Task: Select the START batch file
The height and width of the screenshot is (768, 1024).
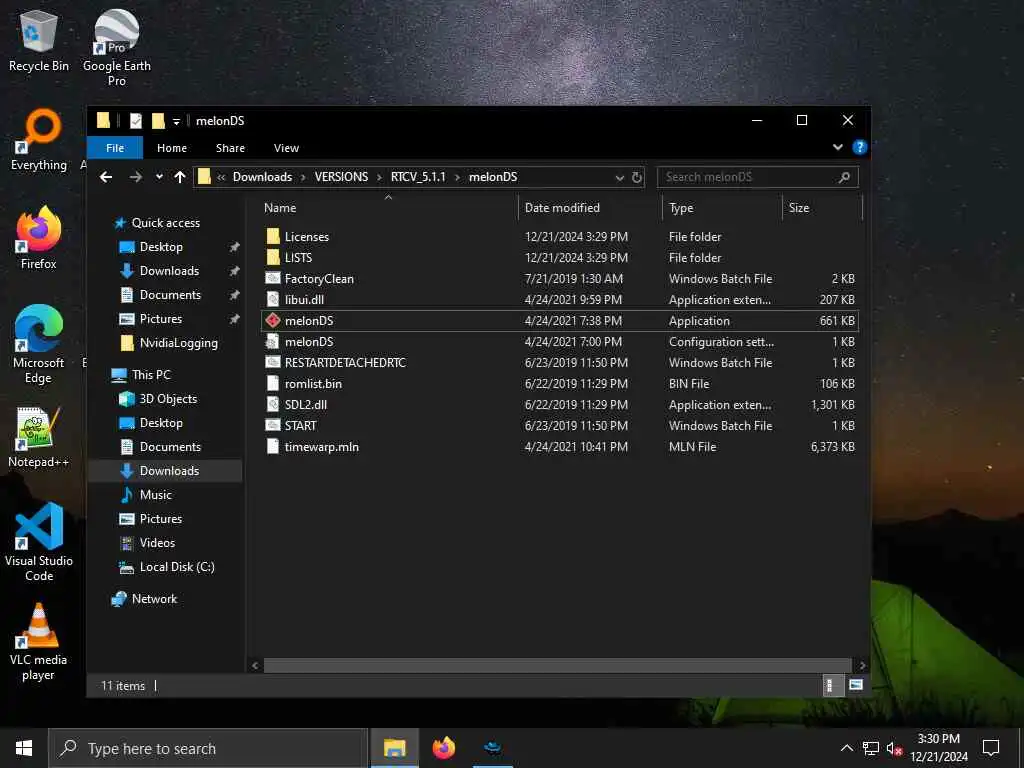Action: click(x=560, y=425)
